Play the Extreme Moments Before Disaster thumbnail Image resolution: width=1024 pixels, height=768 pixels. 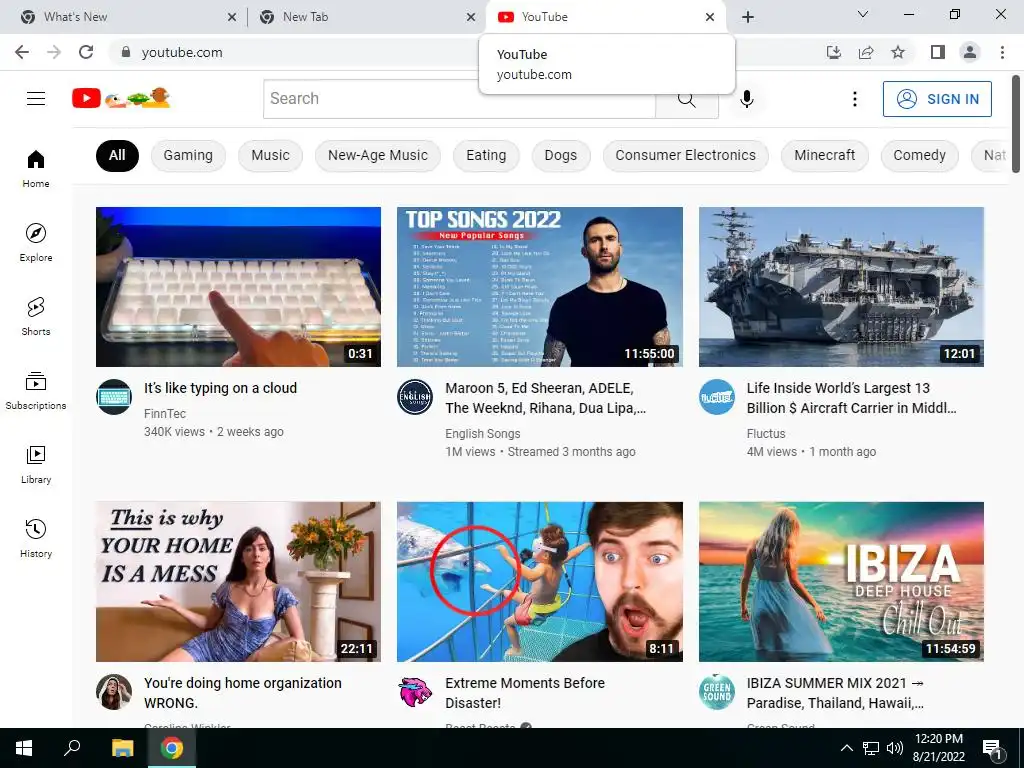point(539,581)
